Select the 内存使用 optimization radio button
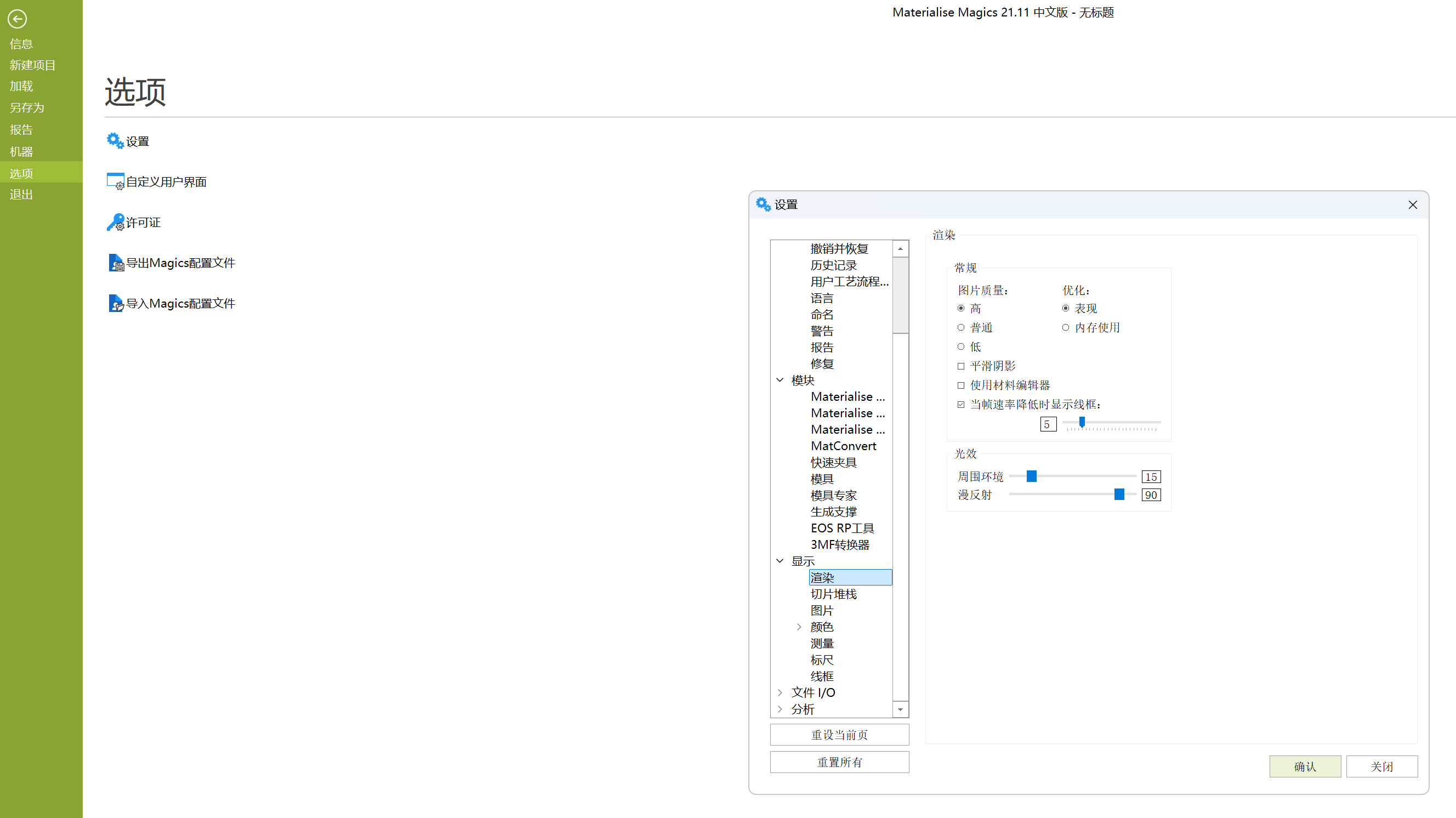 [1066, 328]
